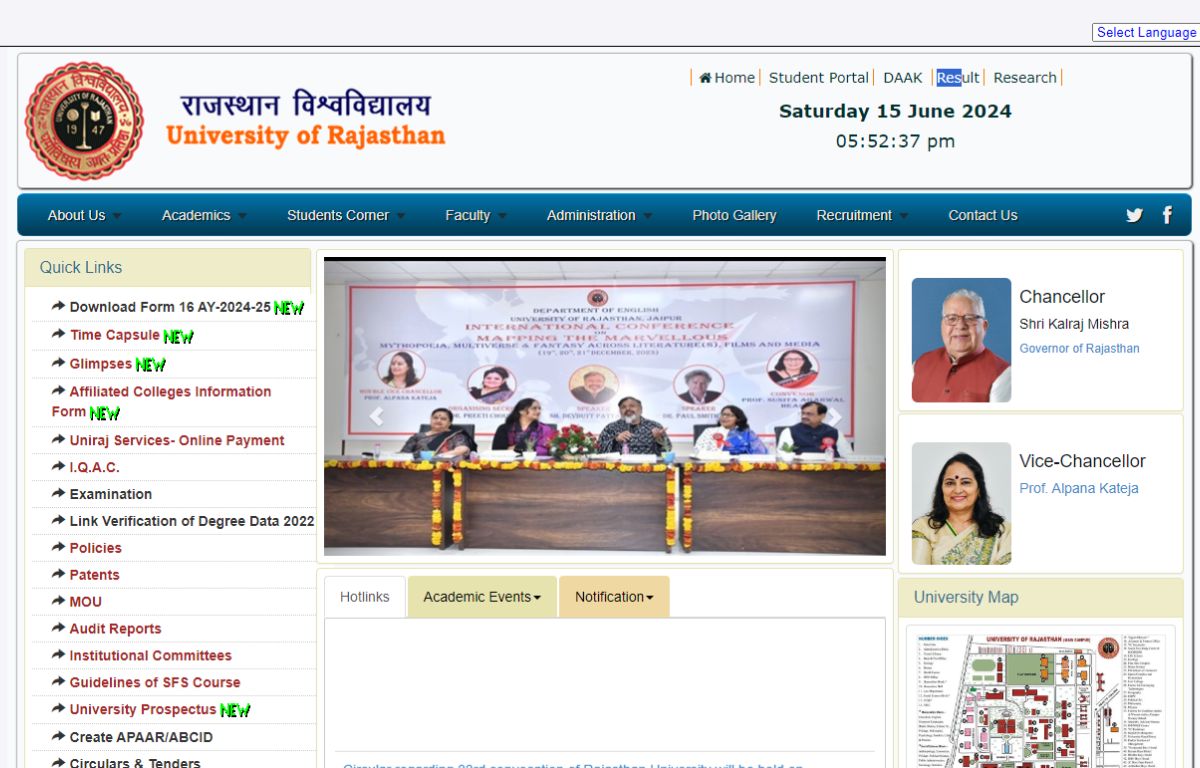The height and width of the screenshot is (768, 1200).
Task: Open the Research link in top menu
Action: click(x=1025, y=78)
